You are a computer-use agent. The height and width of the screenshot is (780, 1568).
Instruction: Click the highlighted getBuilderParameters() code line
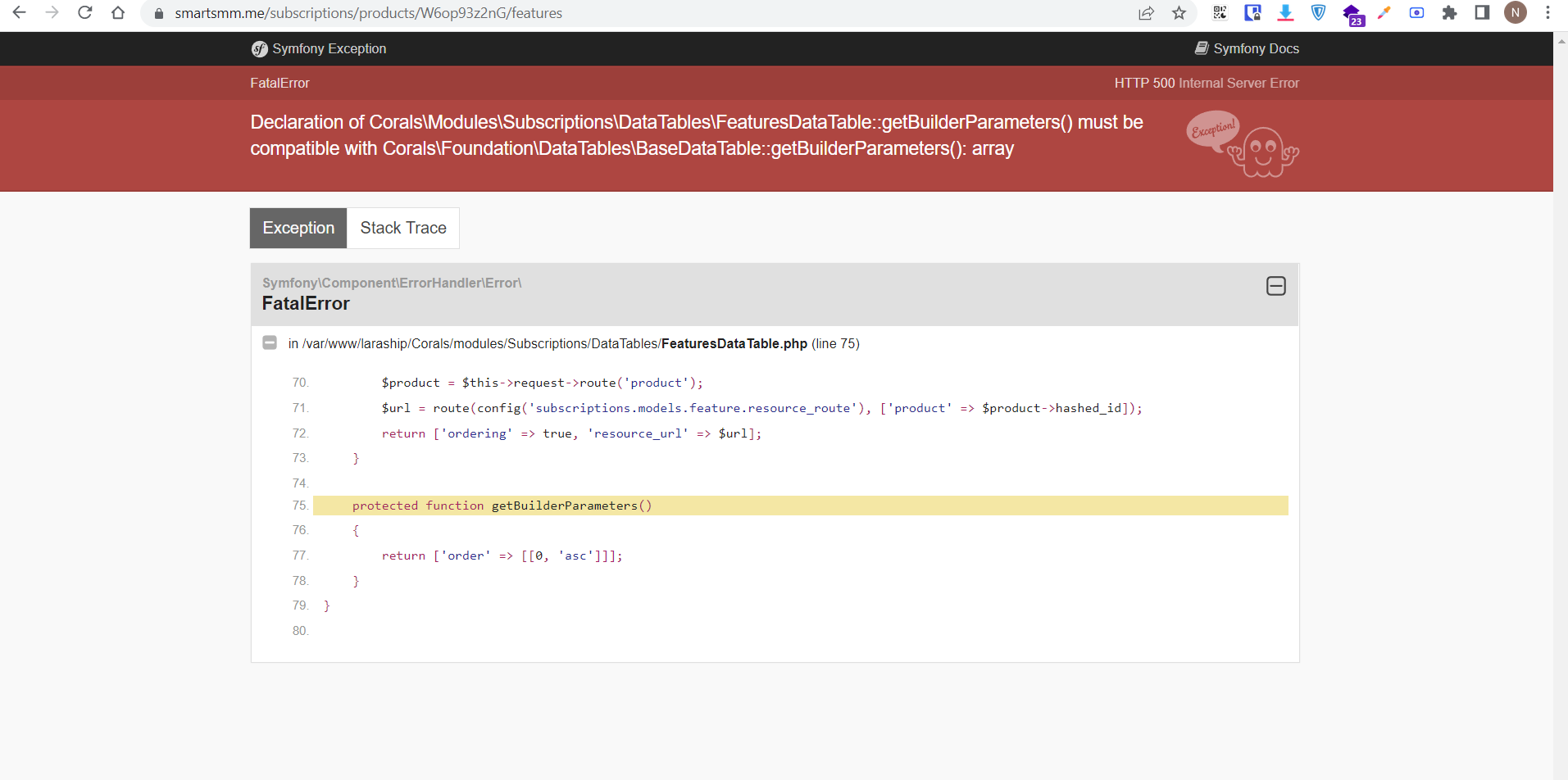click(x=800, y=506)
